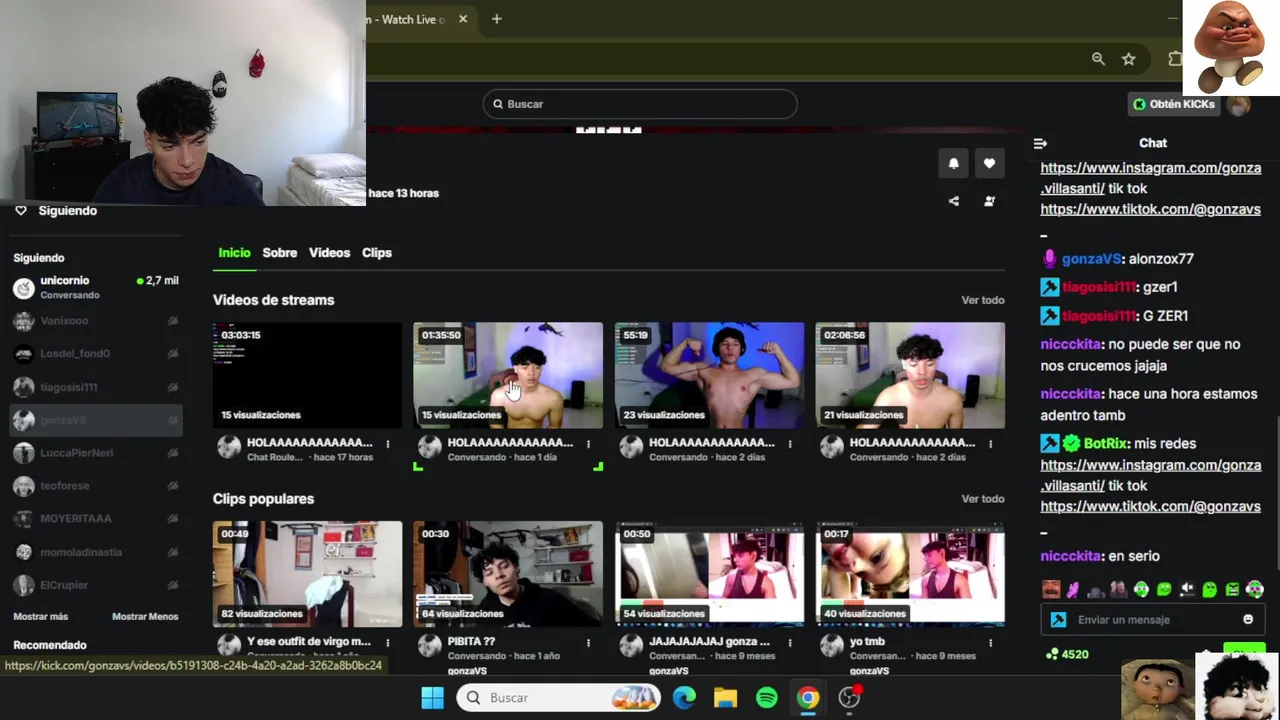Open options menu for 'Y ese outfit' clip
Viewport: 1280px width, 720px height.
click(x=388, y=643)
